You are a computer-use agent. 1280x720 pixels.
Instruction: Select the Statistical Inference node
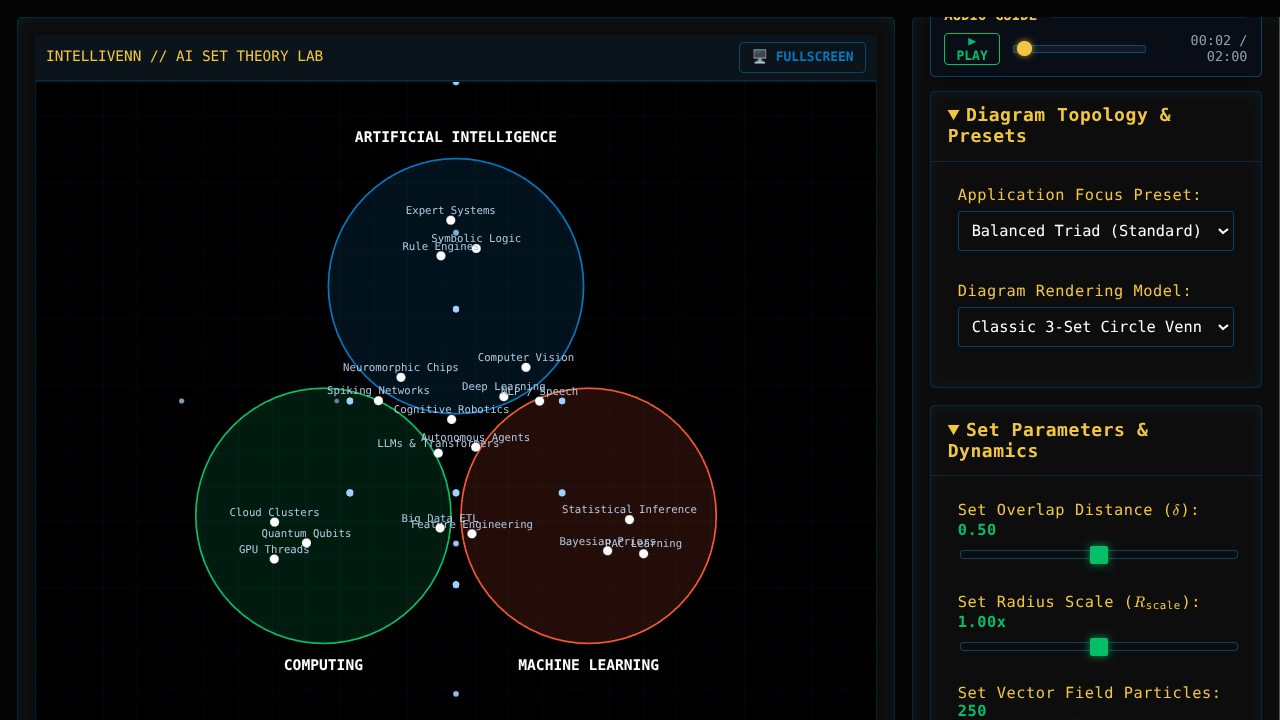coord(629,520)
